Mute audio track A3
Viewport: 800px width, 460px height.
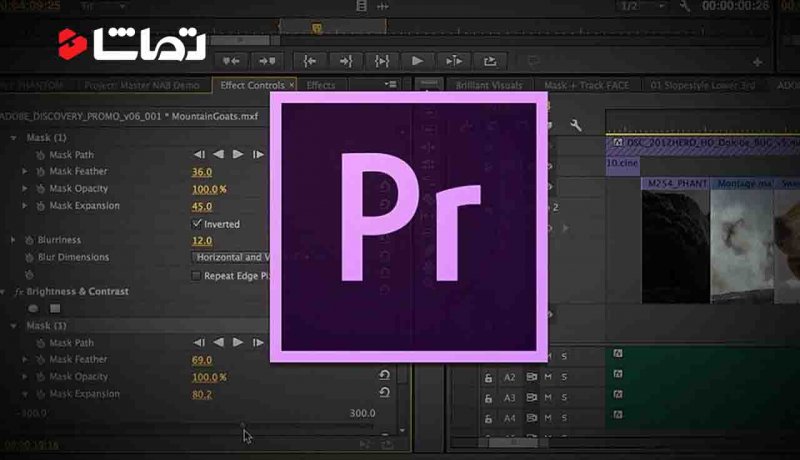tap(549, 398)
